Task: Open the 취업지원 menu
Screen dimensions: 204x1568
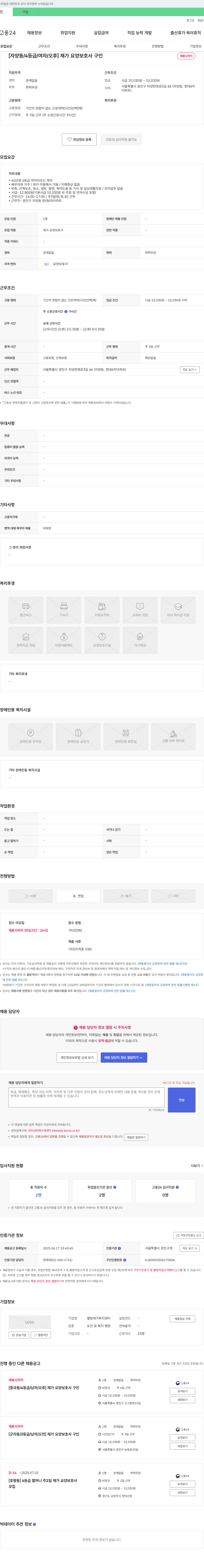Action: click(x=68, y=33)
